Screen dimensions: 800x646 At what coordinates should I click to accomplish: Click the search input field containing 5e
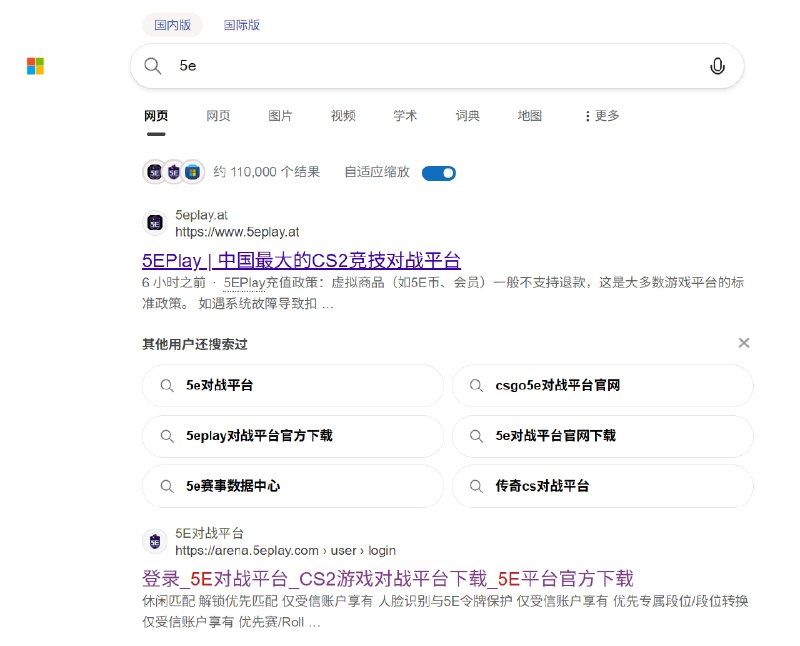click(x=437, y=66)
